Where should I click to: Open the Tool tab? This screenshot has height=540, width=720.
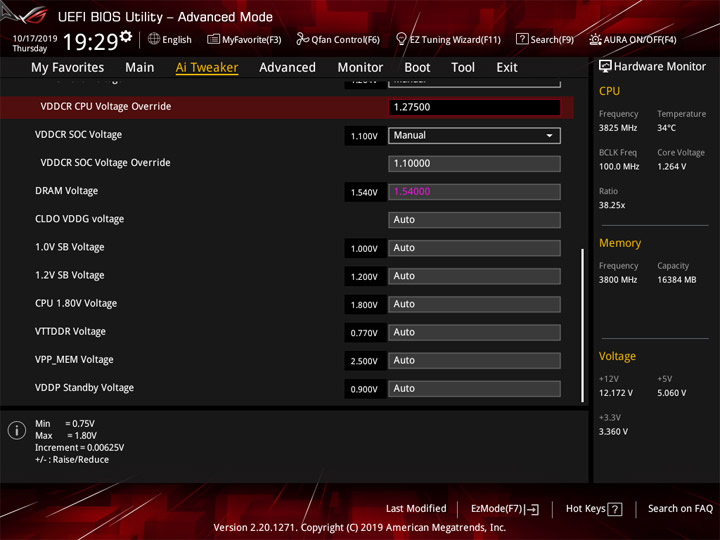click(463, 68)
